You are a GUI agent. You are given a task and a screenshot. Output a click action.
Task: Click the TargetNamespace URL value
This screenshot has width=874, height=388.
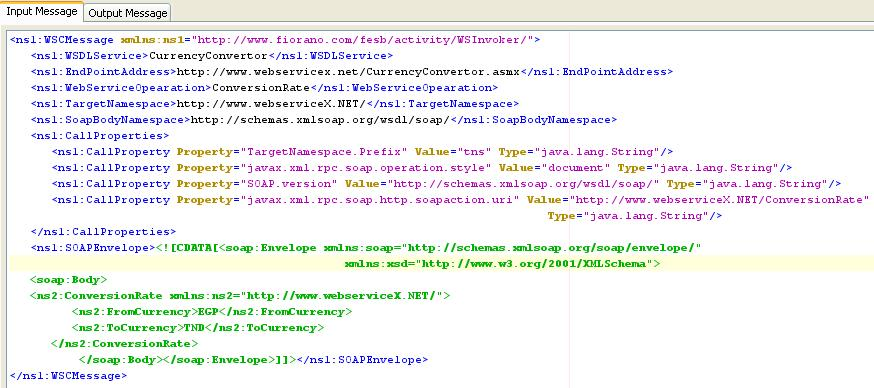pyautogui.click(x=270, y=104)
